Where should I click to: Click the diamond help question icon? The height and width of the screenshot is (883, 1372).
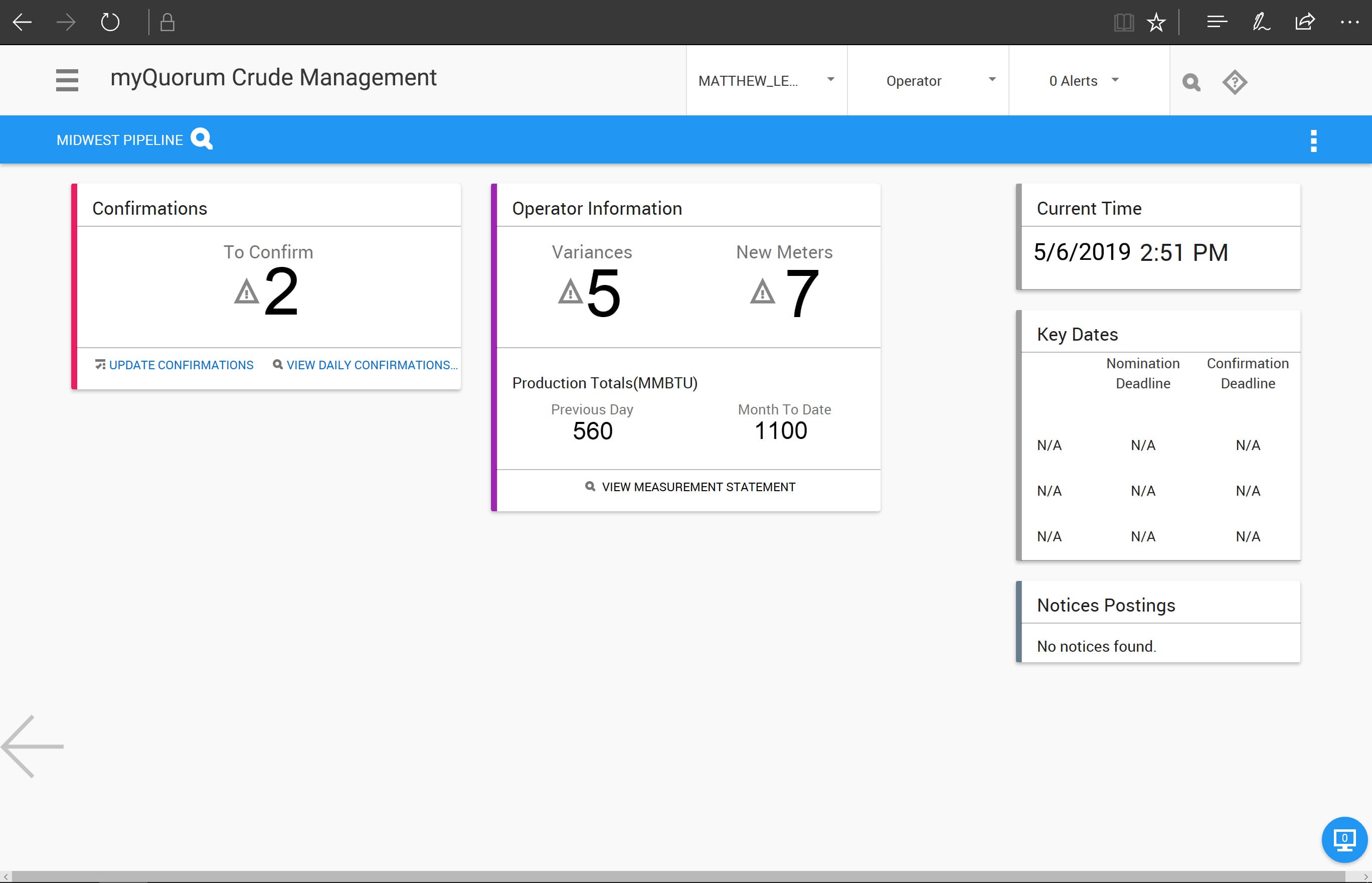coord(1235,82)
